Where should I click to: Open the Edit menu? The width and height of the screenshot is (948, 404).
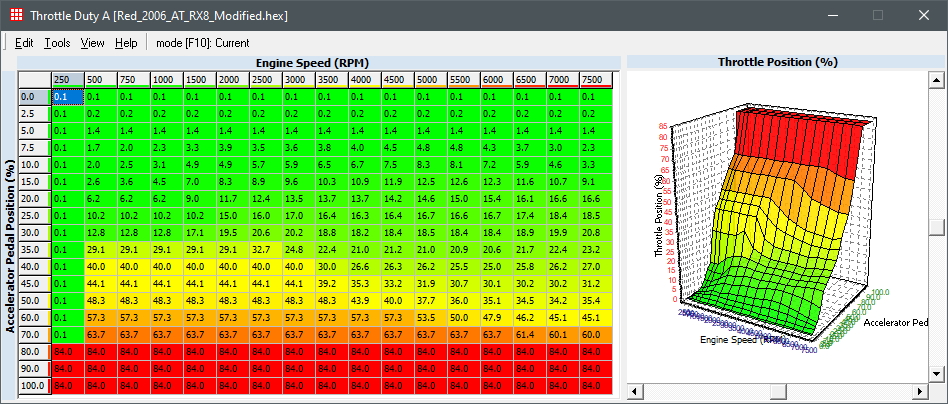tap(24, 43)
